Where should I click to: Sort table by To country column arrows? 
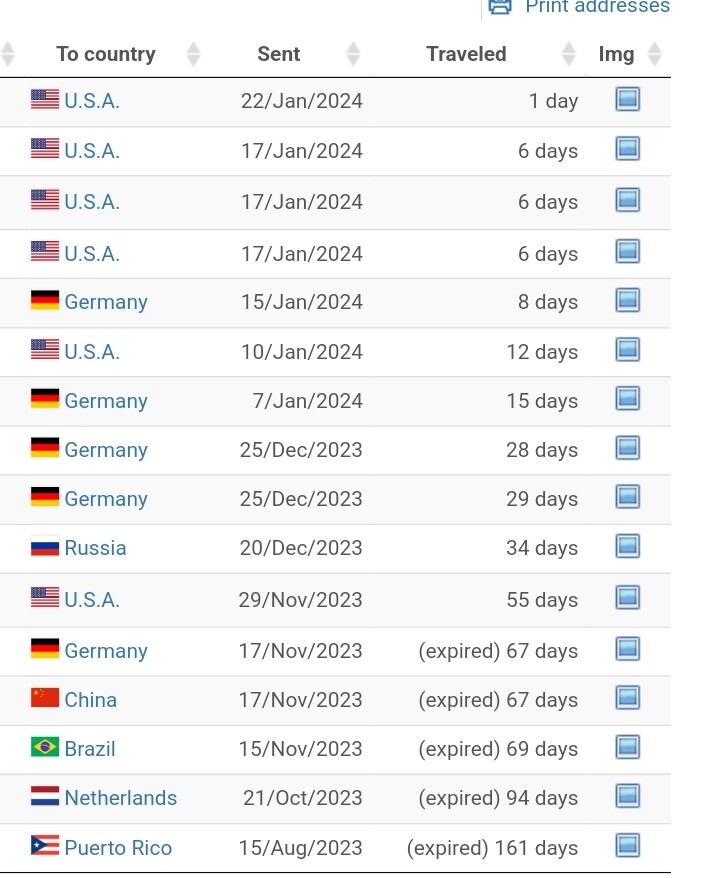pyautogui.click(x=193, y=54)
